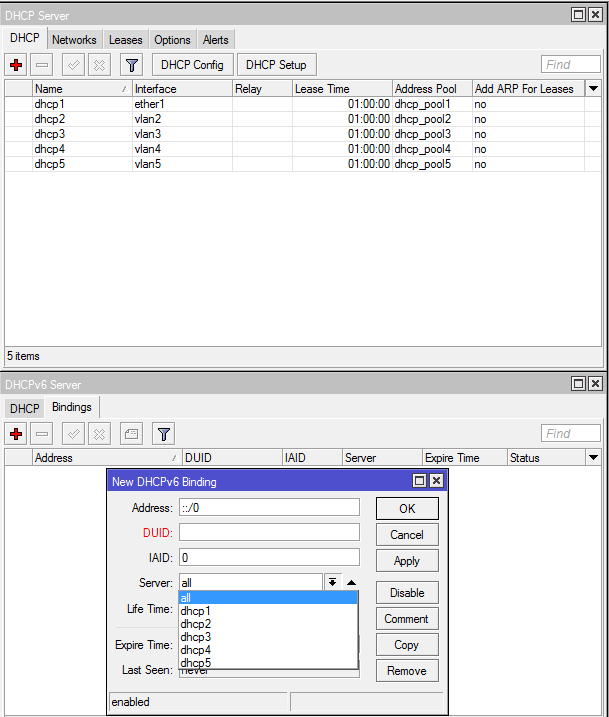The image size is (609, 717).
Task: Sort by Address Pool column header
Action: (432, 89)
